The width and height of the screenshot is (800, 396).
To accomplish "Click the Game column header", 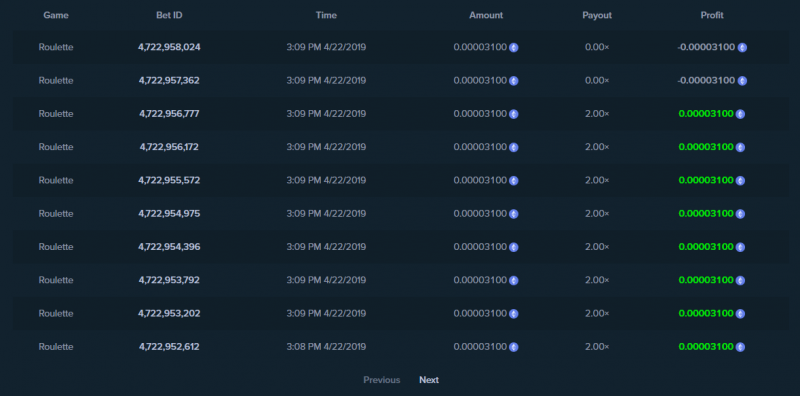I will click(56, 15).
